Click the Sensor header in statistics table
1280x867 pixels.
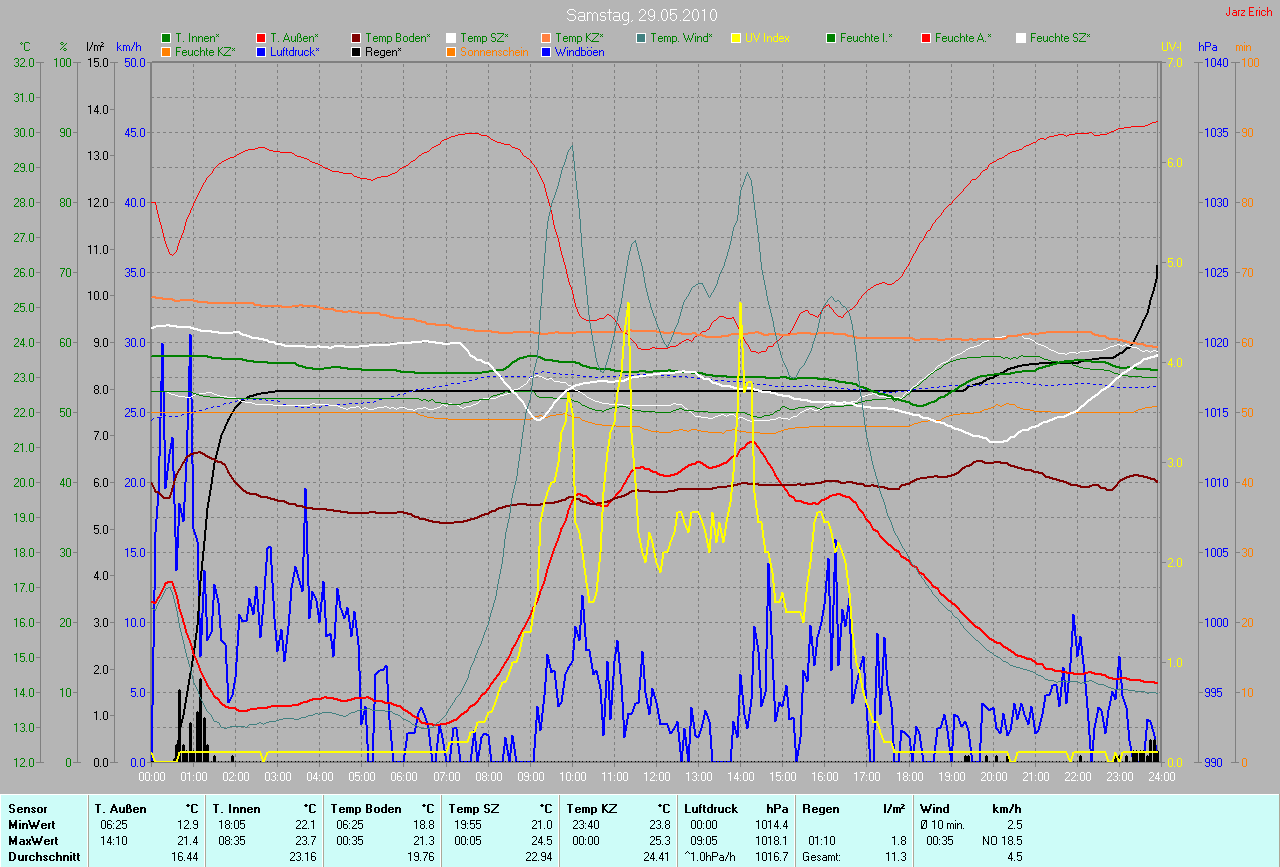(27, 808)
